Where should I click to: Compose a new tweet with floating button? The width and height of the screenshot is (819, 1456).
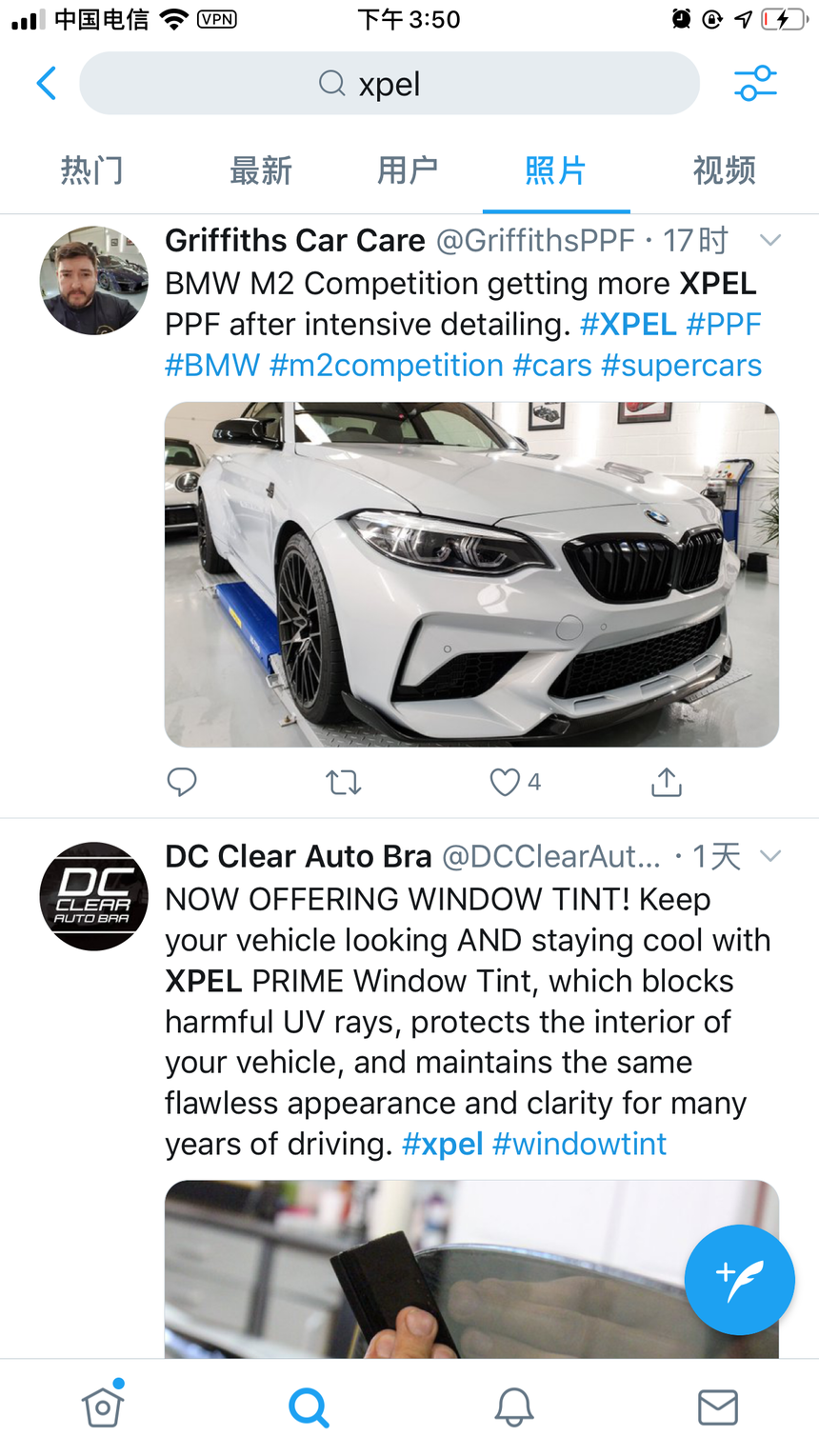[739, 1279]
